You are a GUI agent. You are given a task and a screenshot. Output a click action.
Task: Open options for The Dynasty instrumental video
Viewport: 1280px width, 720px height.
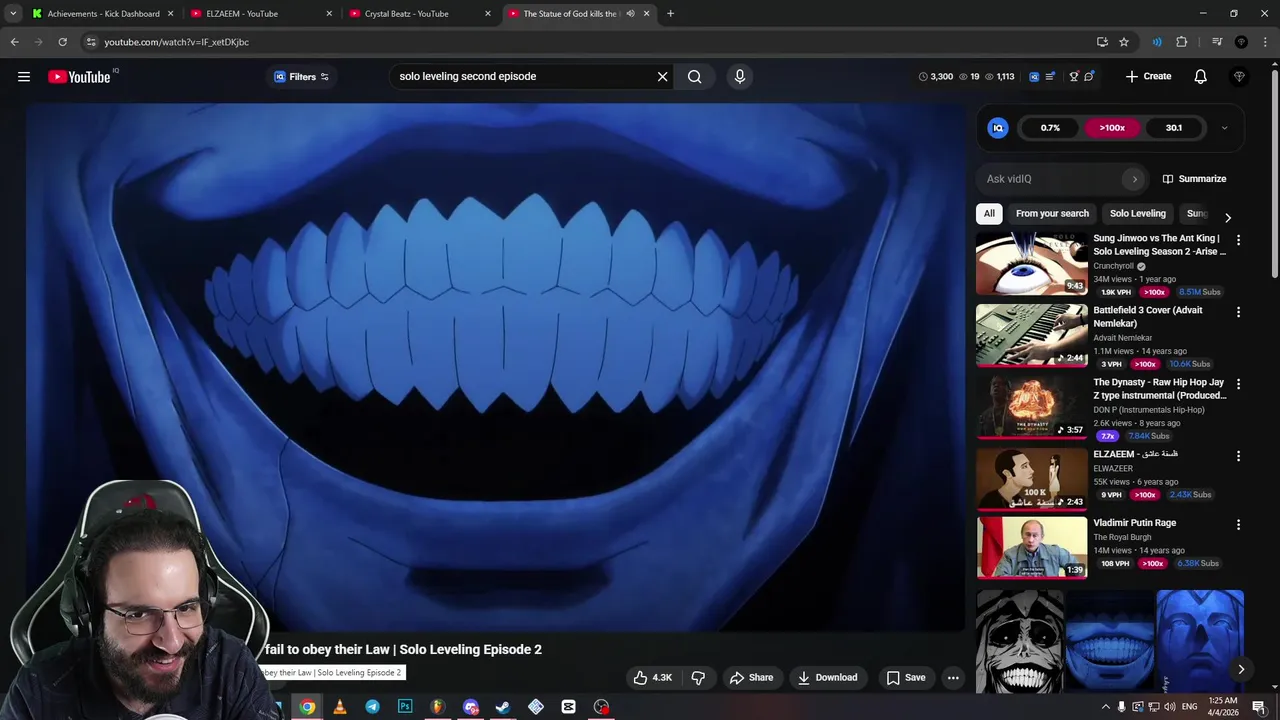click(1238, 384)
